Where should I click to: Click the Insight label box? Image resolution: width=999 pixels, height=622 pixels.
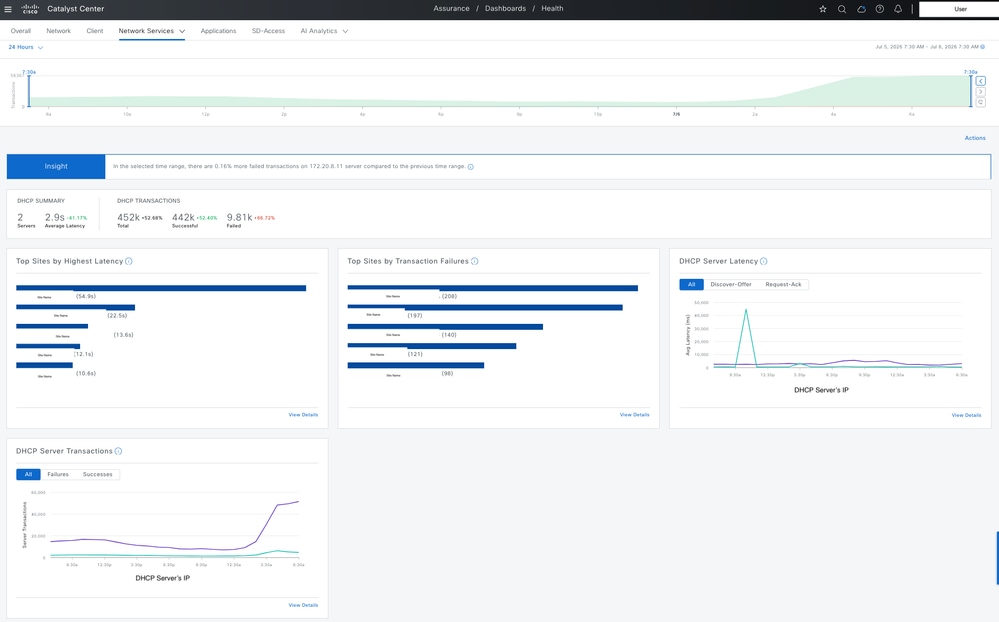point(56,166)
